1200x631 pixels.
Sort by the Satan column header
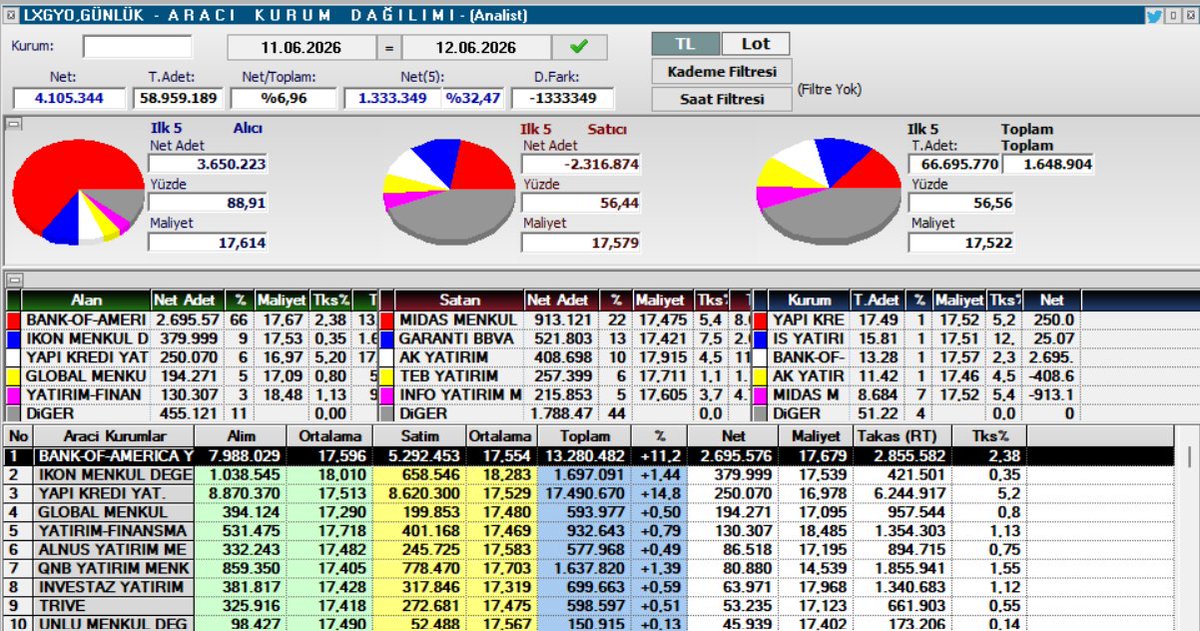point(461,300)
